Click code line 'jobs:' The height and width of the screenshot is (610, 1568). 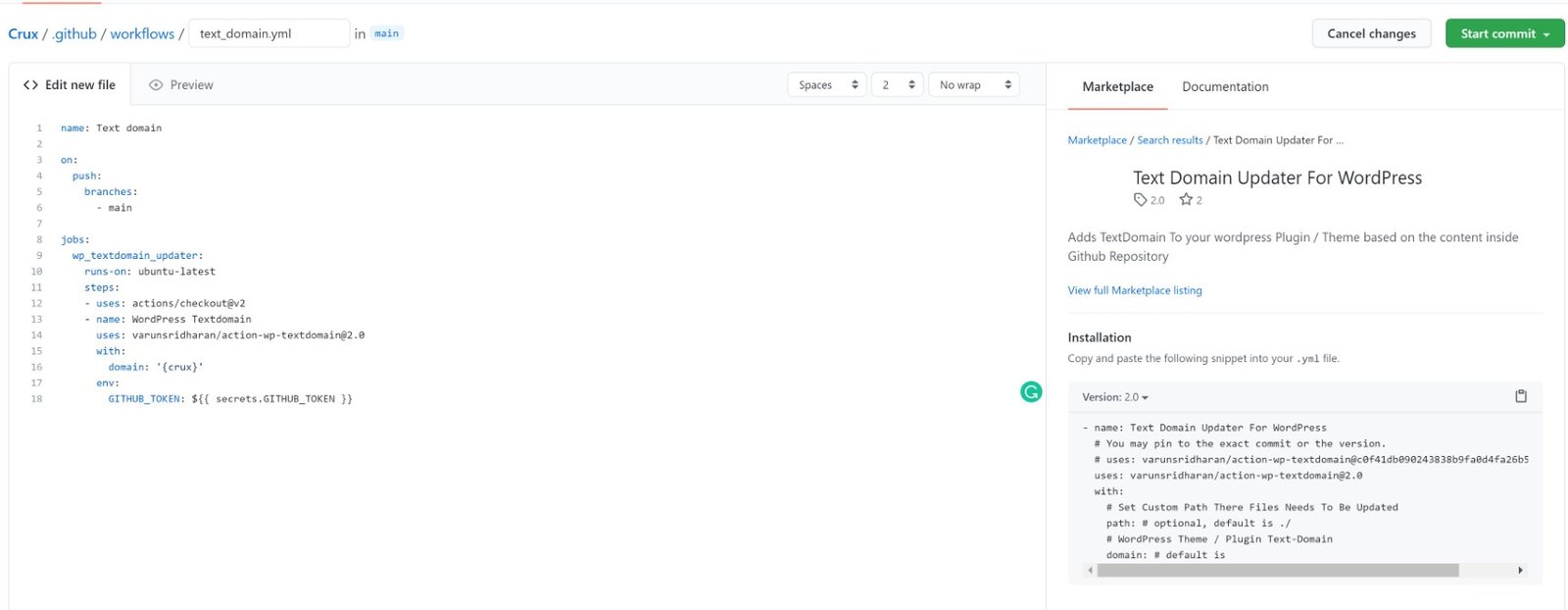pos(74,240)
